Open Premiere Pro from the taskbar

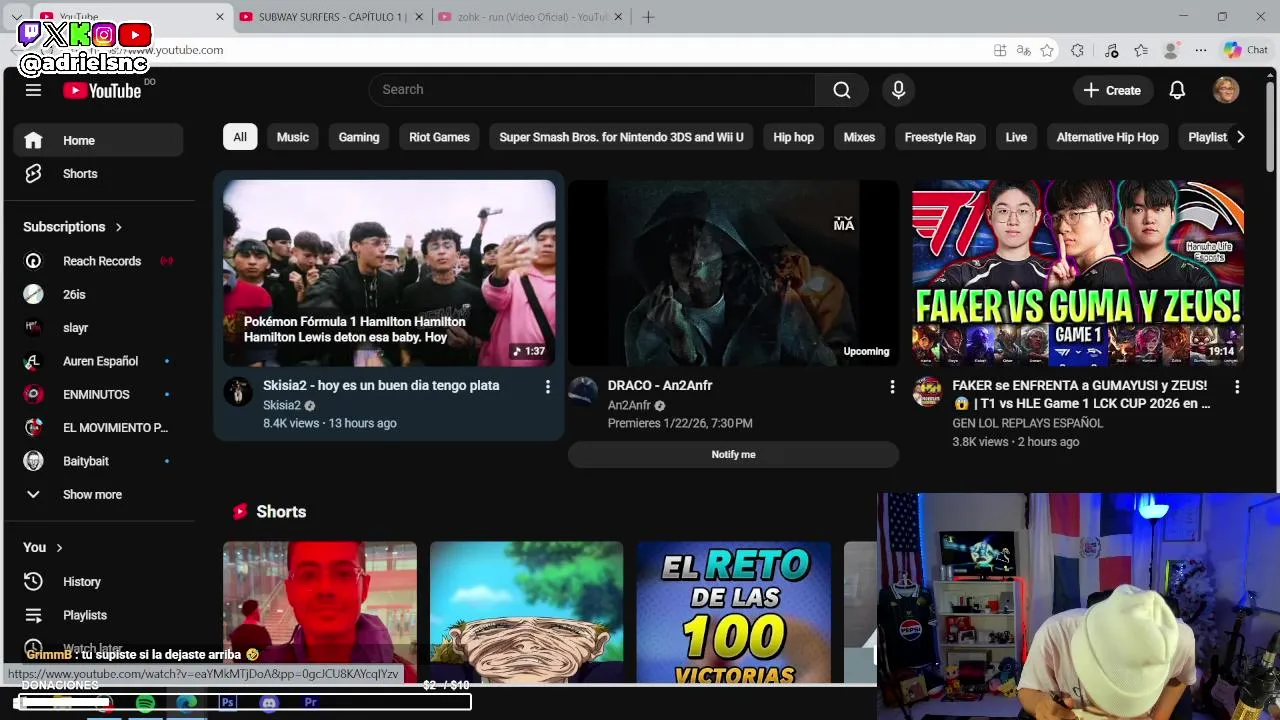click(310, 703)
